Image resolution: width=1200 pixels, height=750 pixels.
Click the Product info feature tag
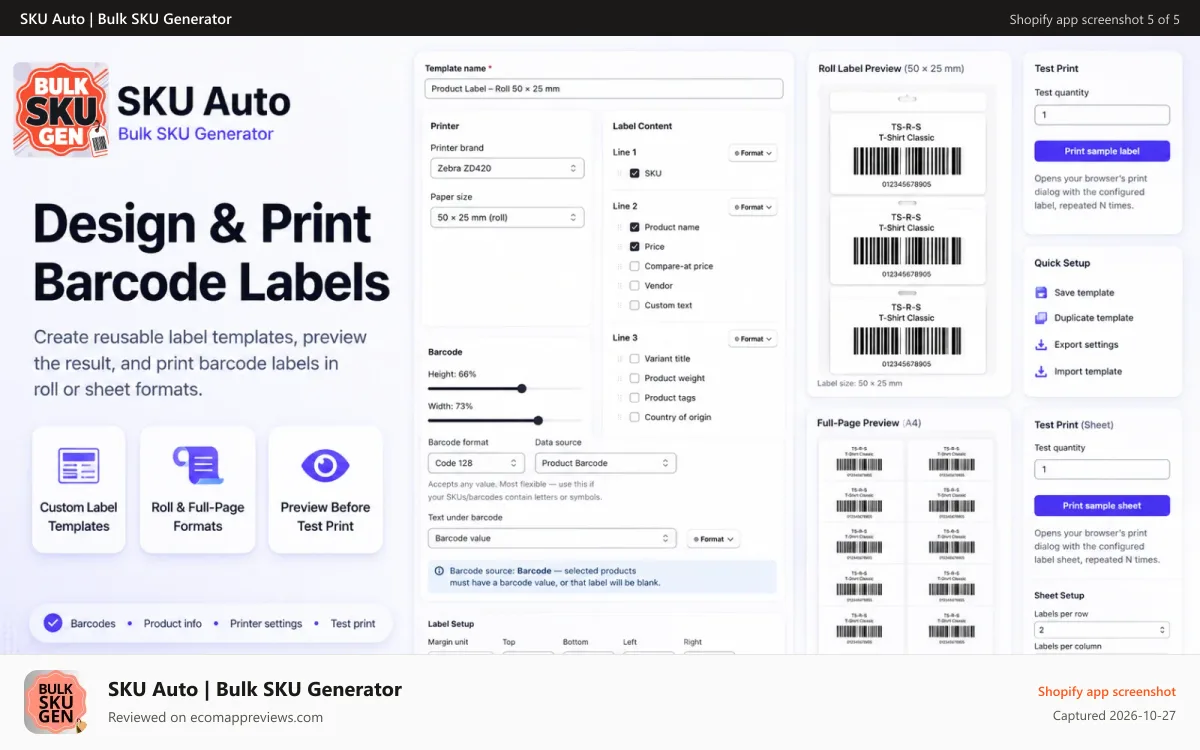172,623
